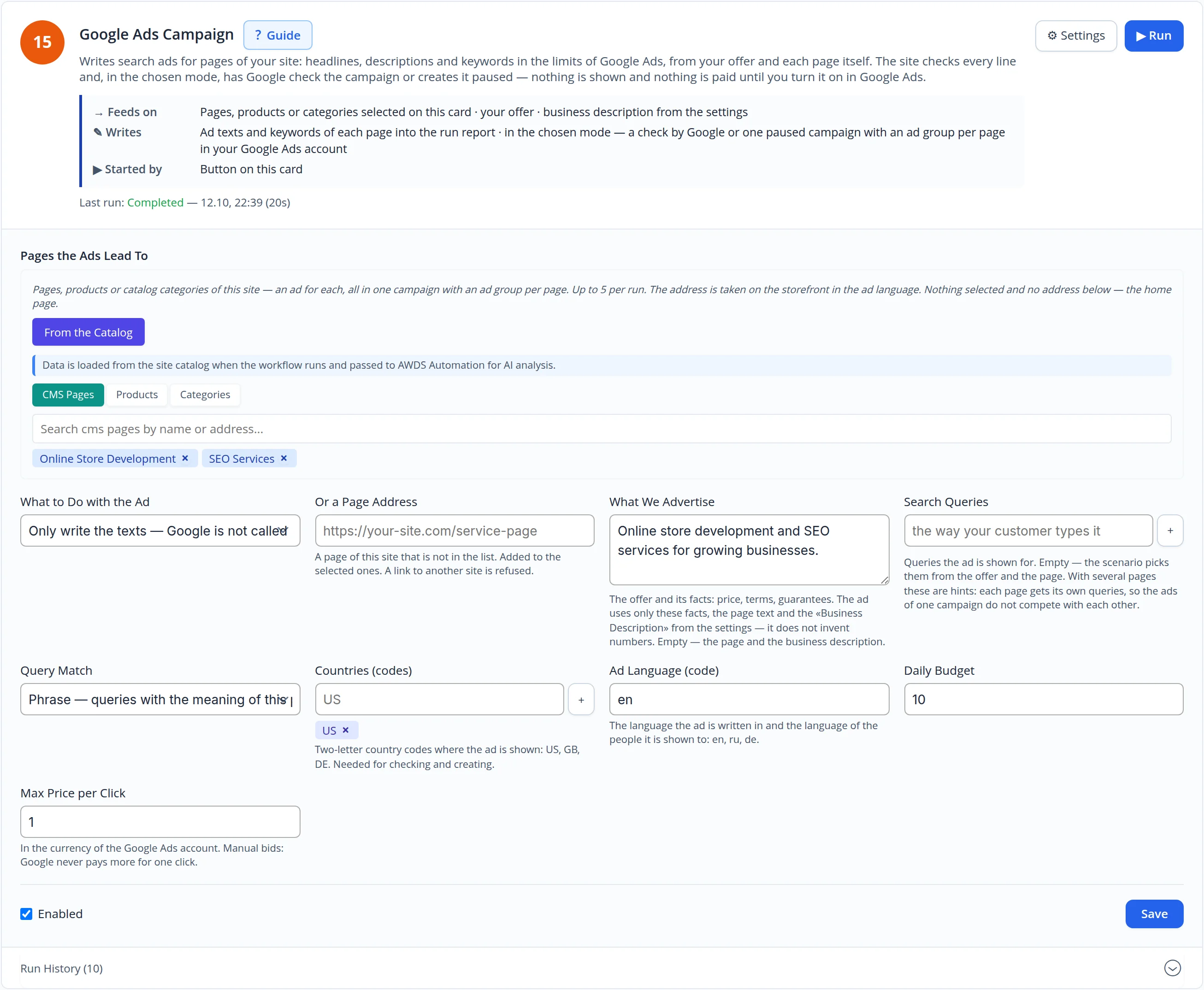Open the Guide help link
The image size is (1204, 990).
coord(278,35)
